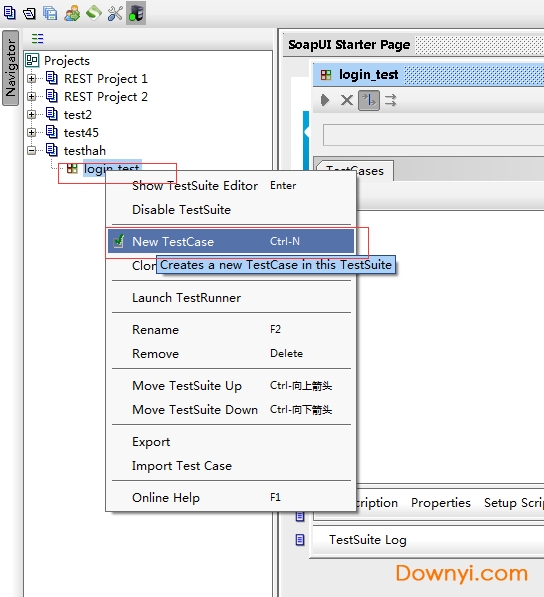Choose New TestCase menu entry
Screen dimensions: 544x597
(x=231, y=241)
